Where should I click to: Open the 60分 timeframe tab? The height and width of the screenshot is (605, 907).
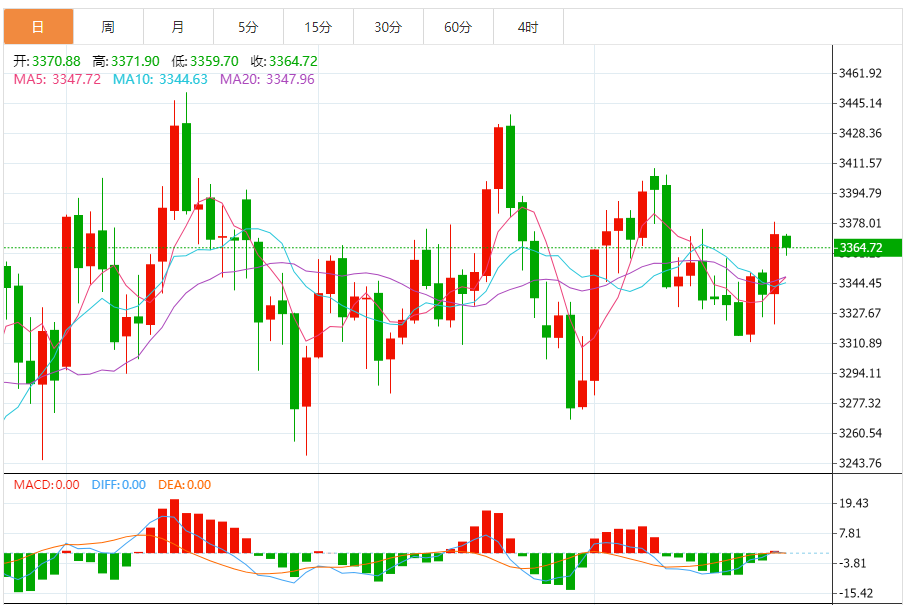pos(458,27)
